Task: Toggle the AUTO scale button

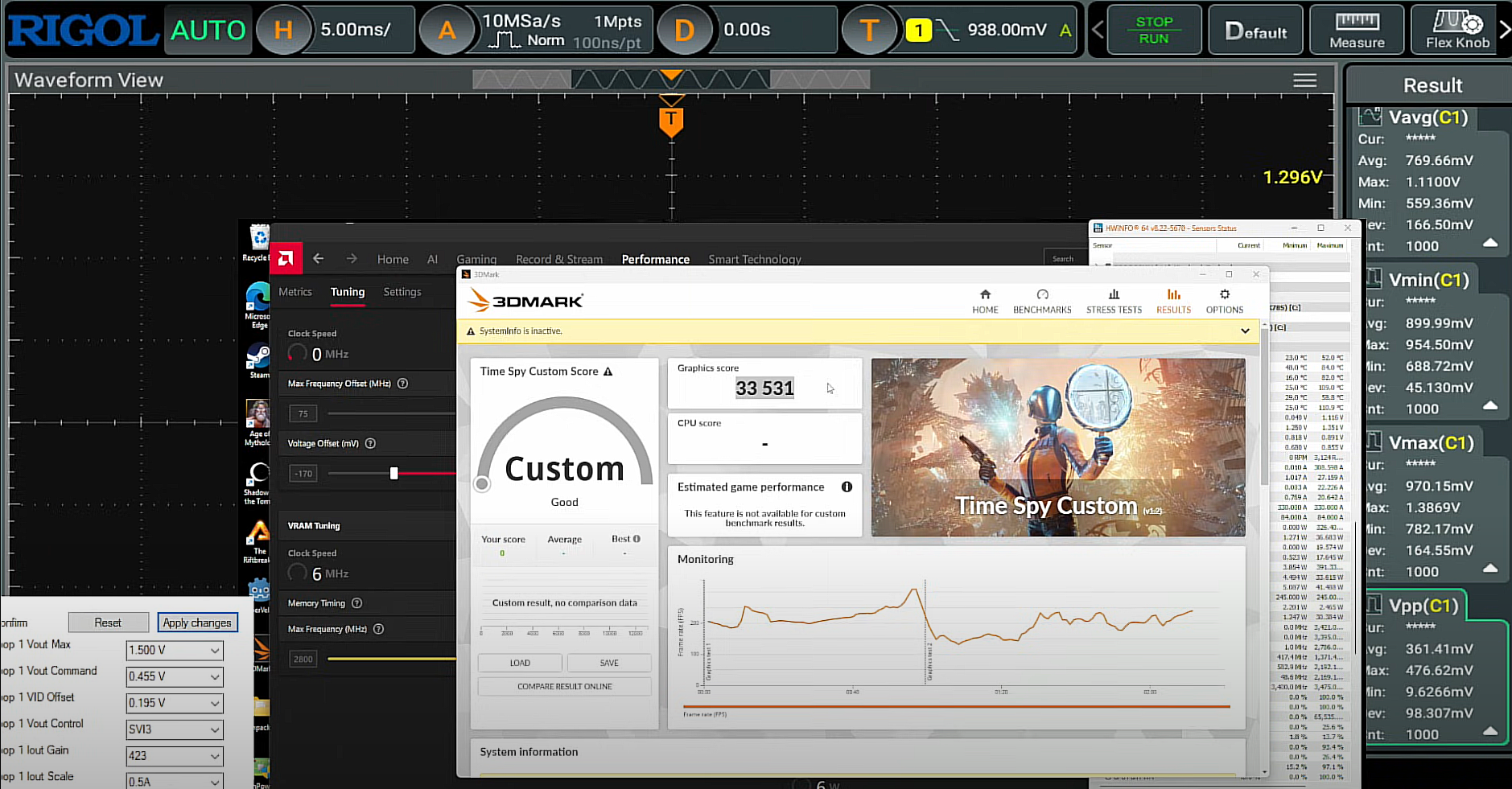Action: [208, 30]
